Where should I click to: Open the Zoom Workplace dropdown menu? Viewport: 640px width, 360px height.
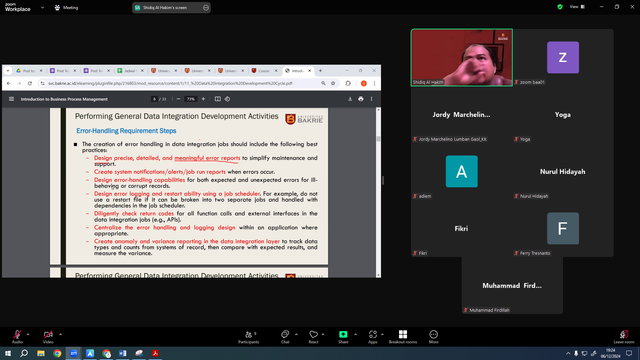click(42, 7)
